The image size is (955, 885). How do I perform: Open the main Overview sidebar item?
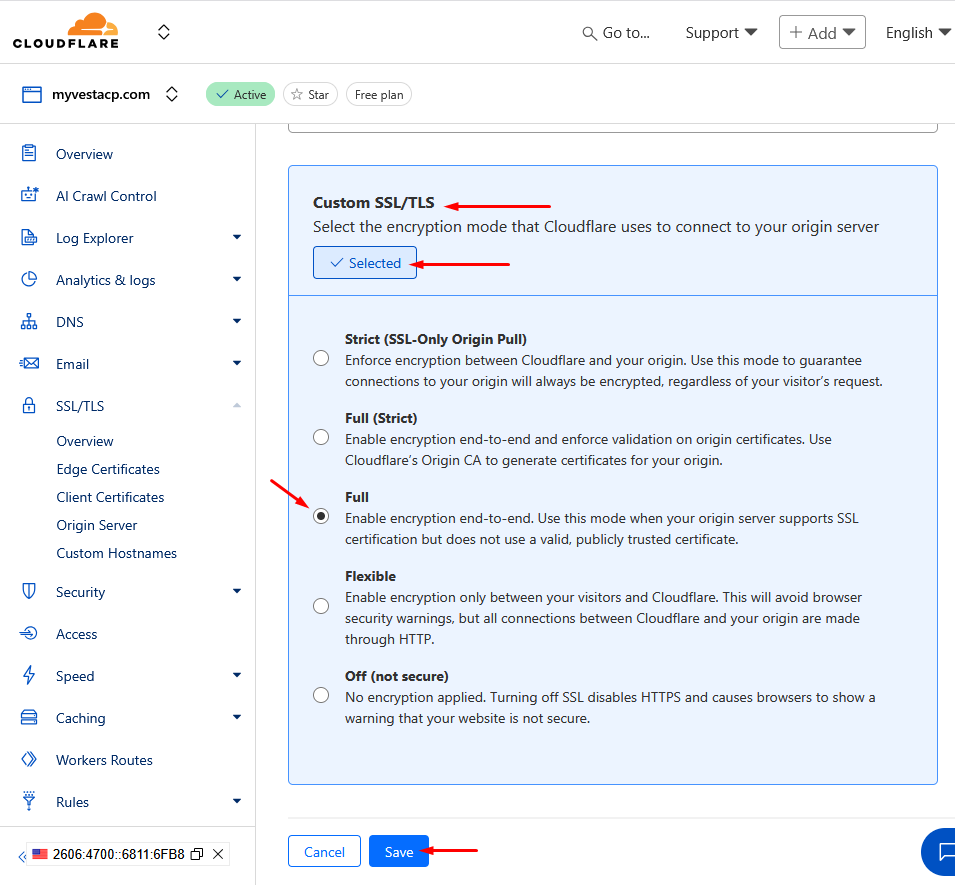[84, 154]
